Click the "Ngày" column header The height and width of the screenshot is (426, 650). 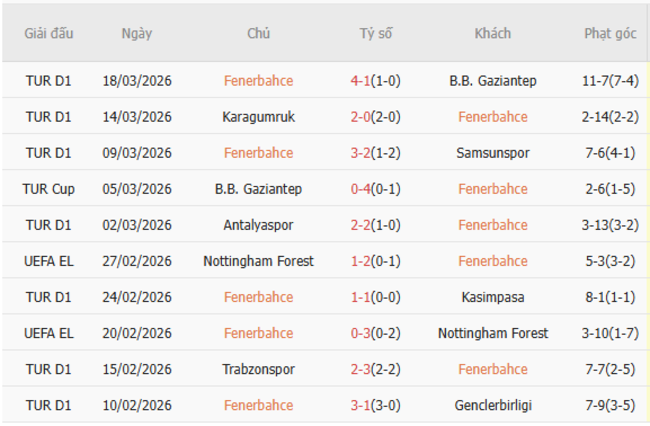137,33
